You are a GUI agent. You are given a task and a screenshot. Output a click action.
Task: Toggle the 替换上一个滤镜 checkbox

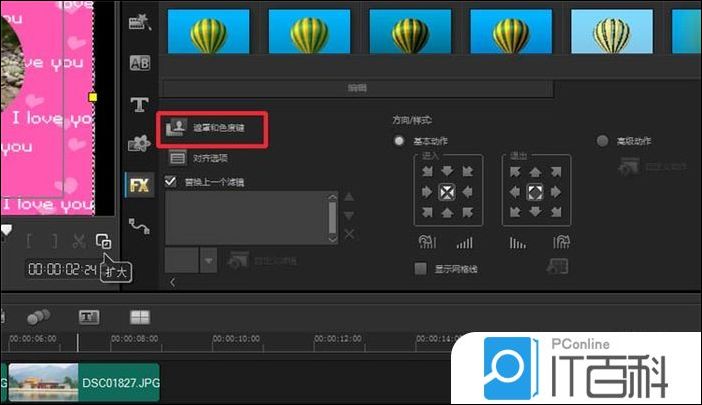click(170, 181)
